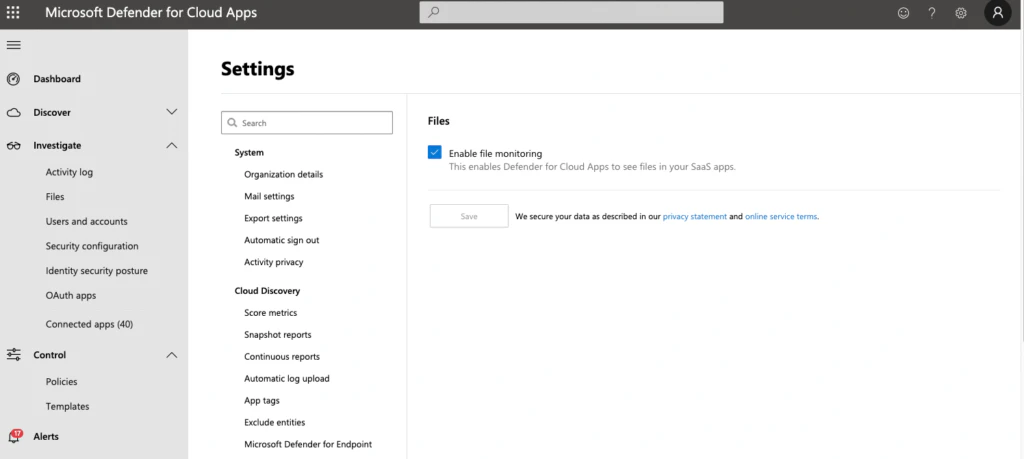Uncheck Enable file monitoring checkbox
This screenshot has height=459, width=1024.
pos(434,152)
